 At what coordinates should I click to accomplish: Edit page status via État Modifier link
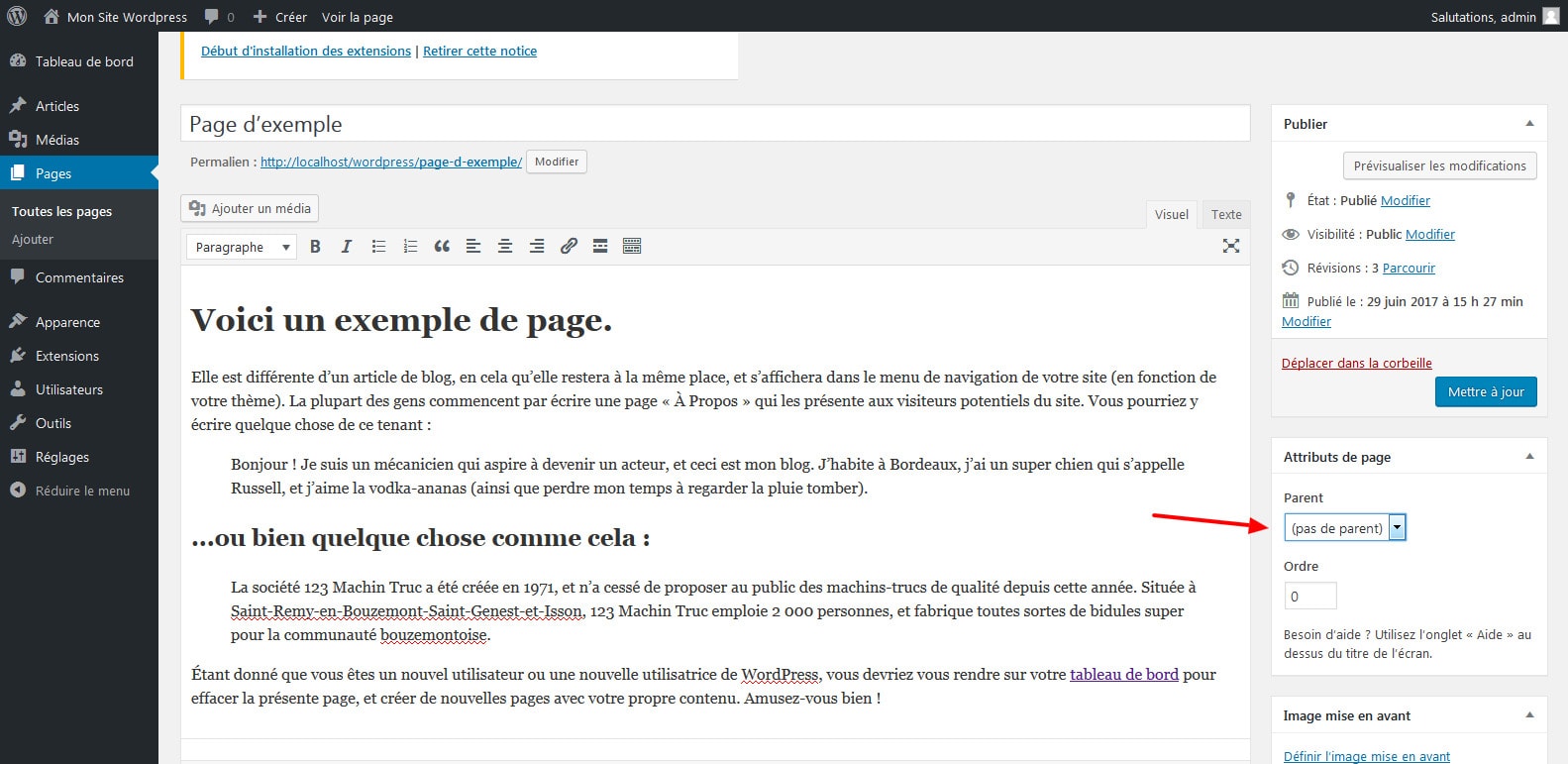click(x=1406, y=200)
